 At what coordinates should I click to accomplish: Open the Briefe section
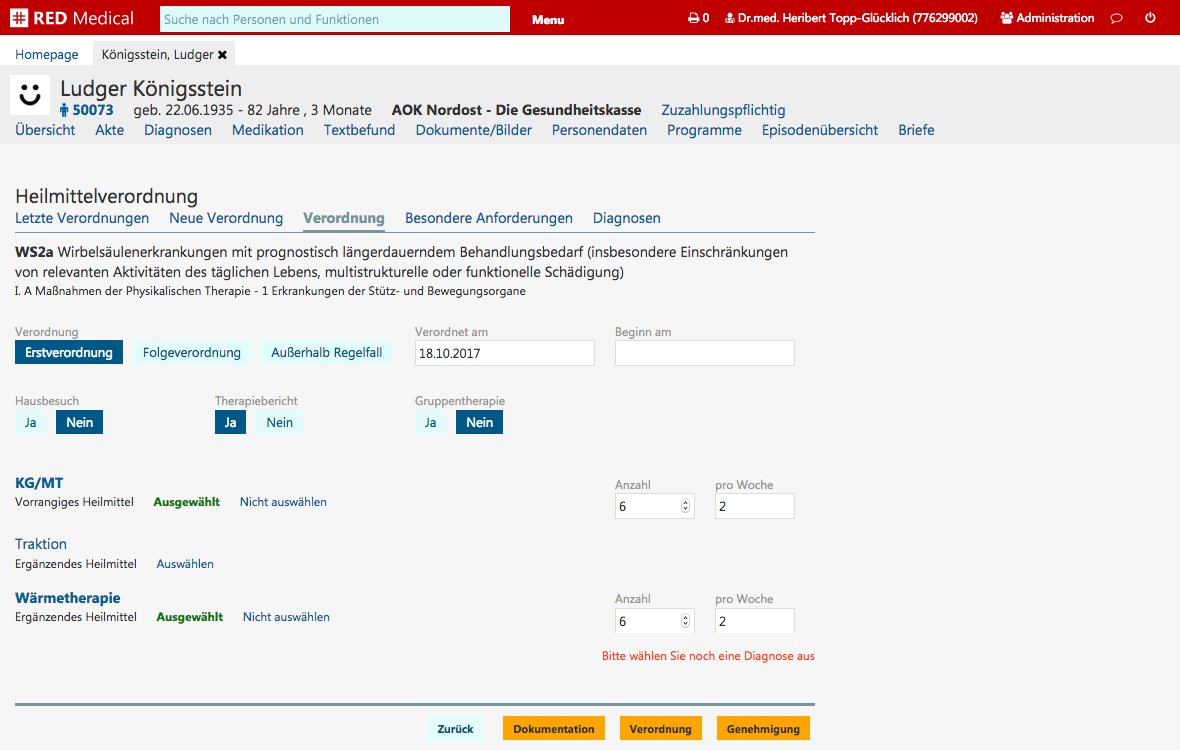pyautogui.click(x=916, y=130)
